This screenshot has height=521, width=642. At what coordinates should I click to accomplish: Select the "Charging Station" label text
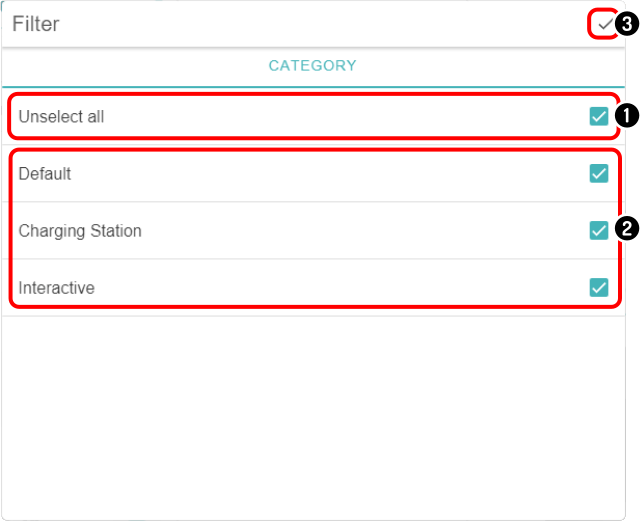point(80,231)
